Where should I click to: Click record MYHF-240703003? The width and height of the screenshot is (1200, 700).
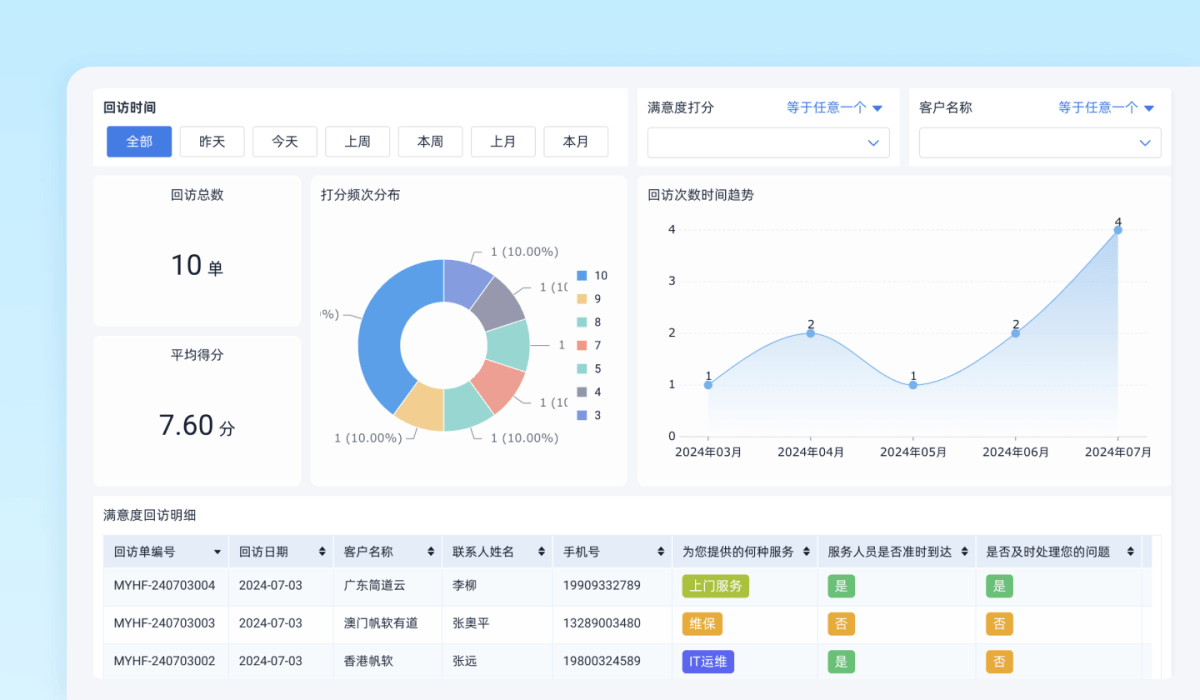(164, 623)
